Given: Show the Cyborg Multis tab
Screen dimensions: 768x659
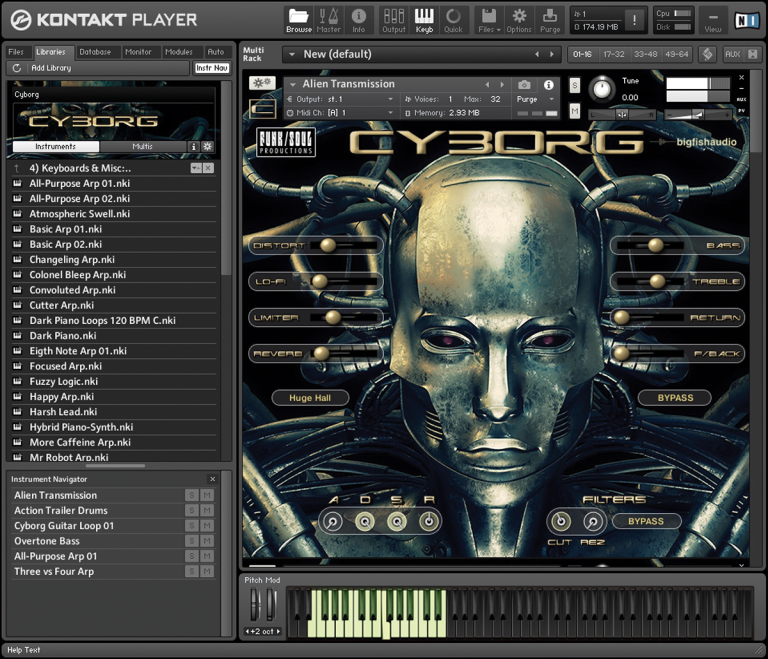Looking at the screenshot, I should coord(143,146).
